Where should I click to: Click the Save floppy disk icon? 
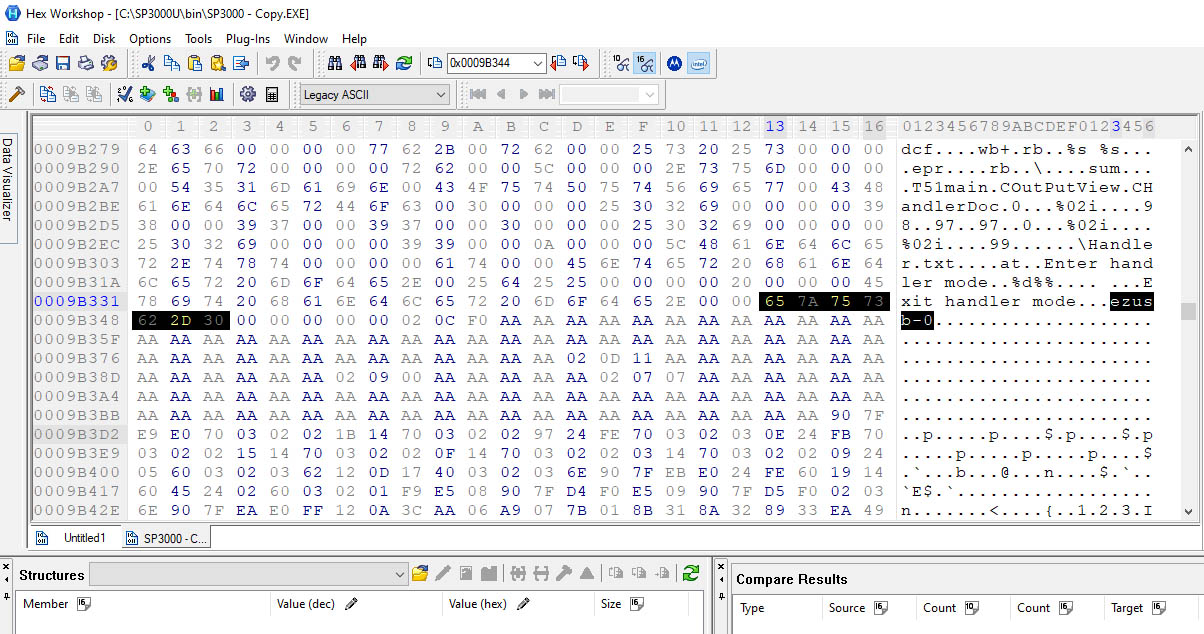[x=62, y=63]
